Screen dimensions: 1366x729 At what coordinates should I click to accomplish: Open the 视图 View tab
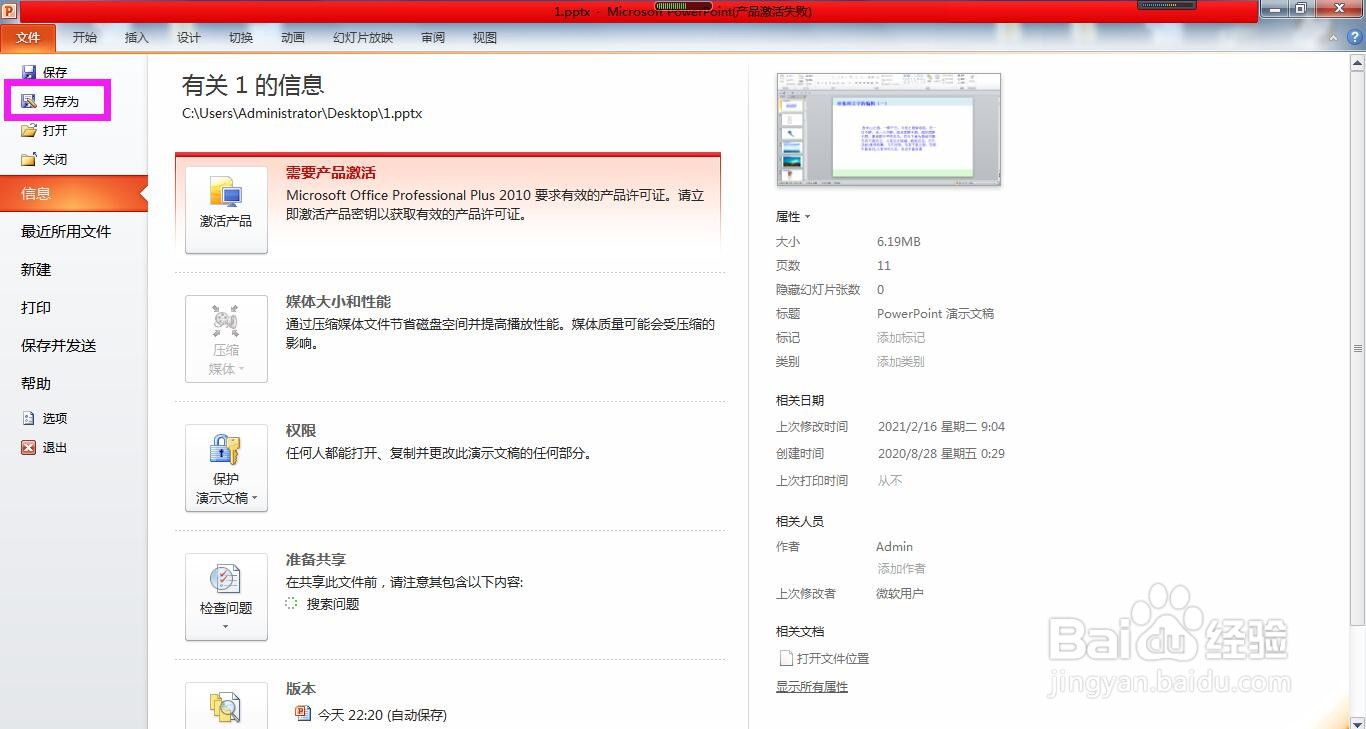[485, 37]
